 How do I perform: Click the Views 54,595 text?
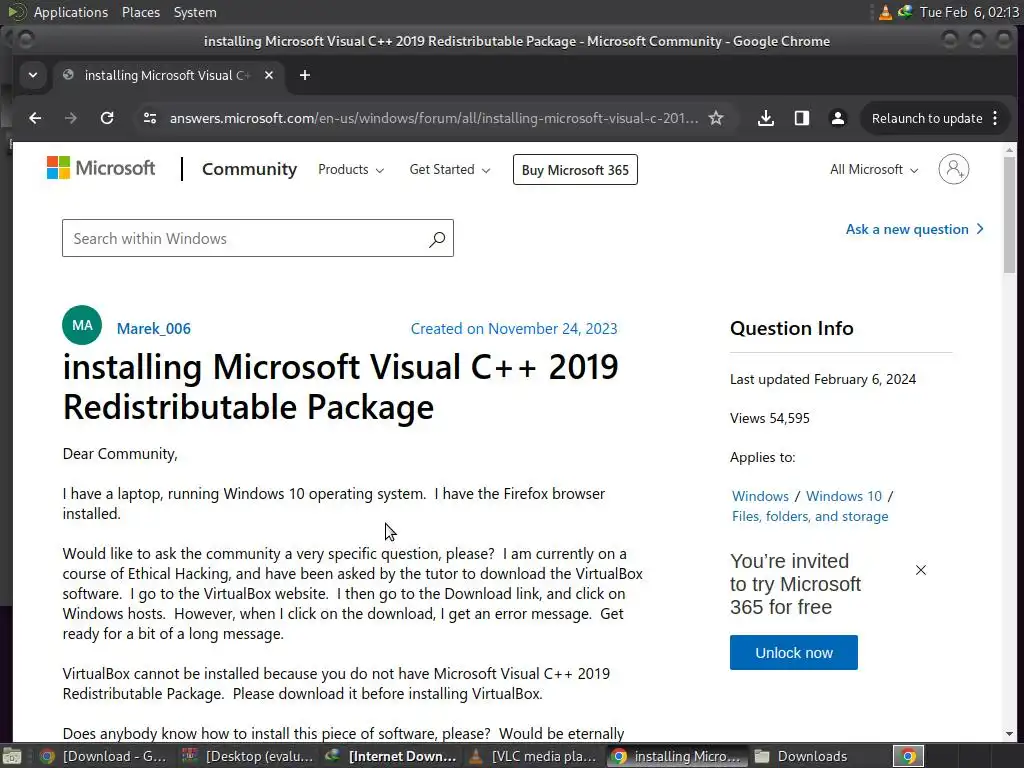pos(770,418)
